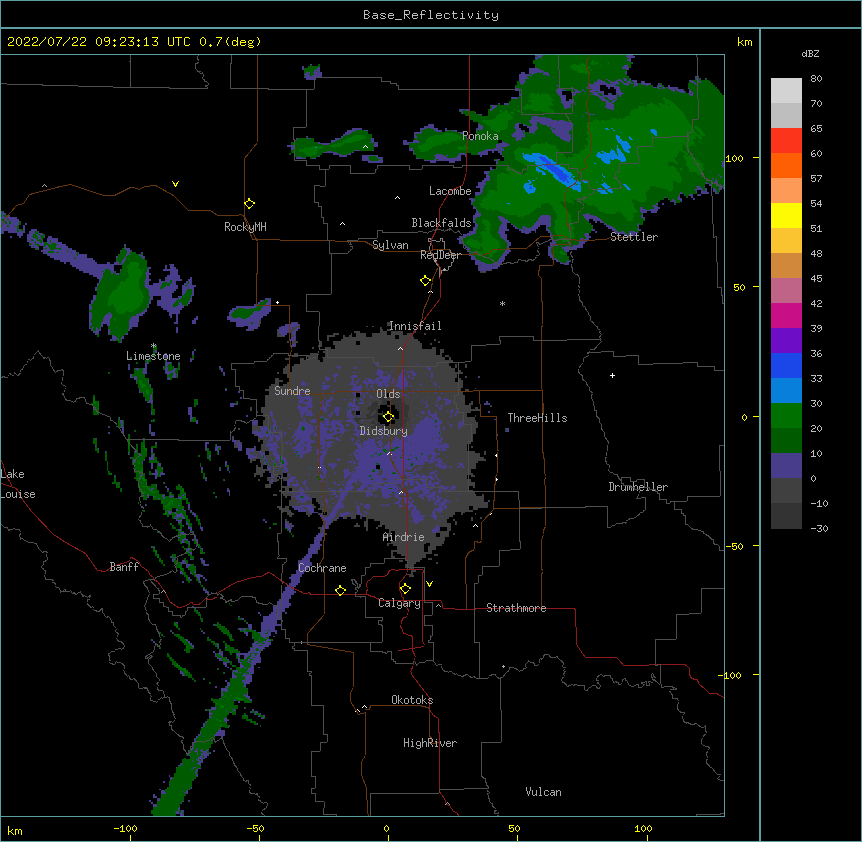Image resolution: width=862 pixels, height=842 pixels.
Task: Click the Didsbury town label
Action: click(384, 431)
